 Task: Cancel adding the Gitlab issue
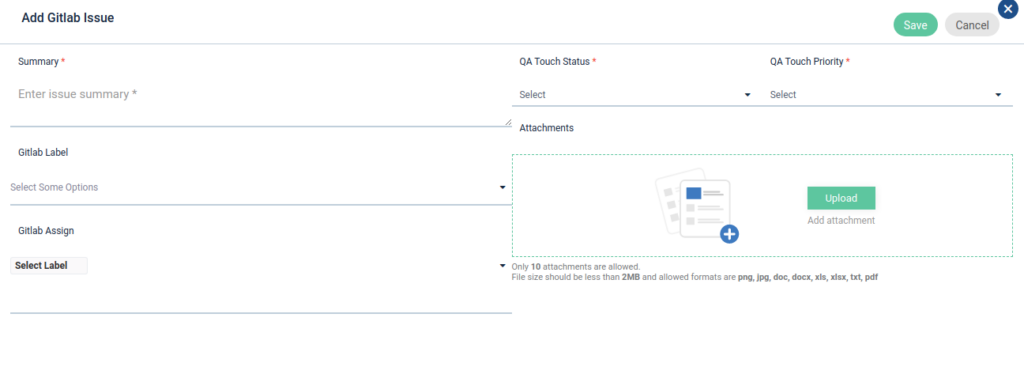click(972, 25)
